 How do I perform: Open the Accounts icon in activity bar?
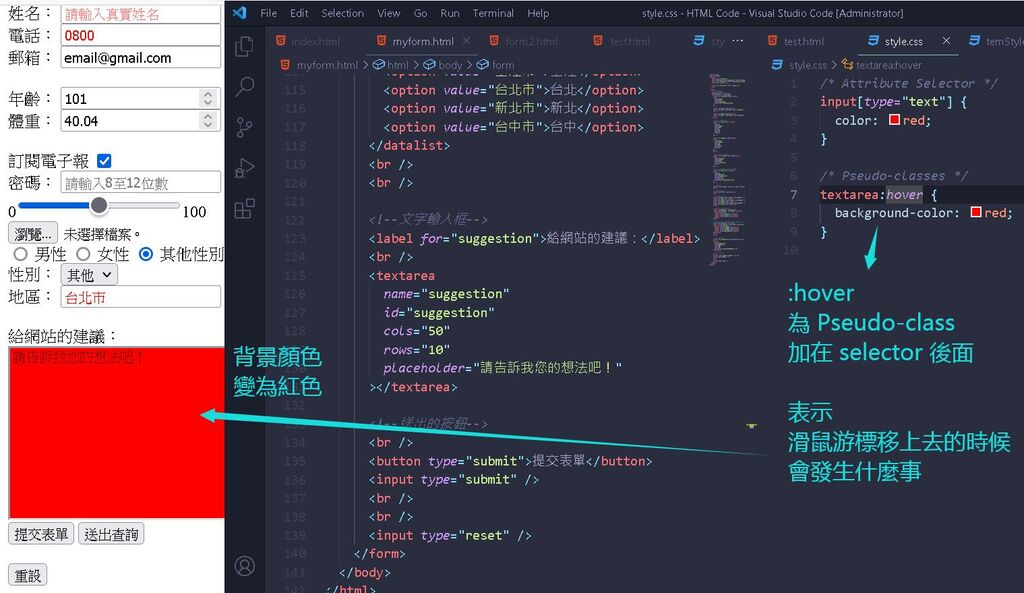pyautogui.click(x=244, y=566)
